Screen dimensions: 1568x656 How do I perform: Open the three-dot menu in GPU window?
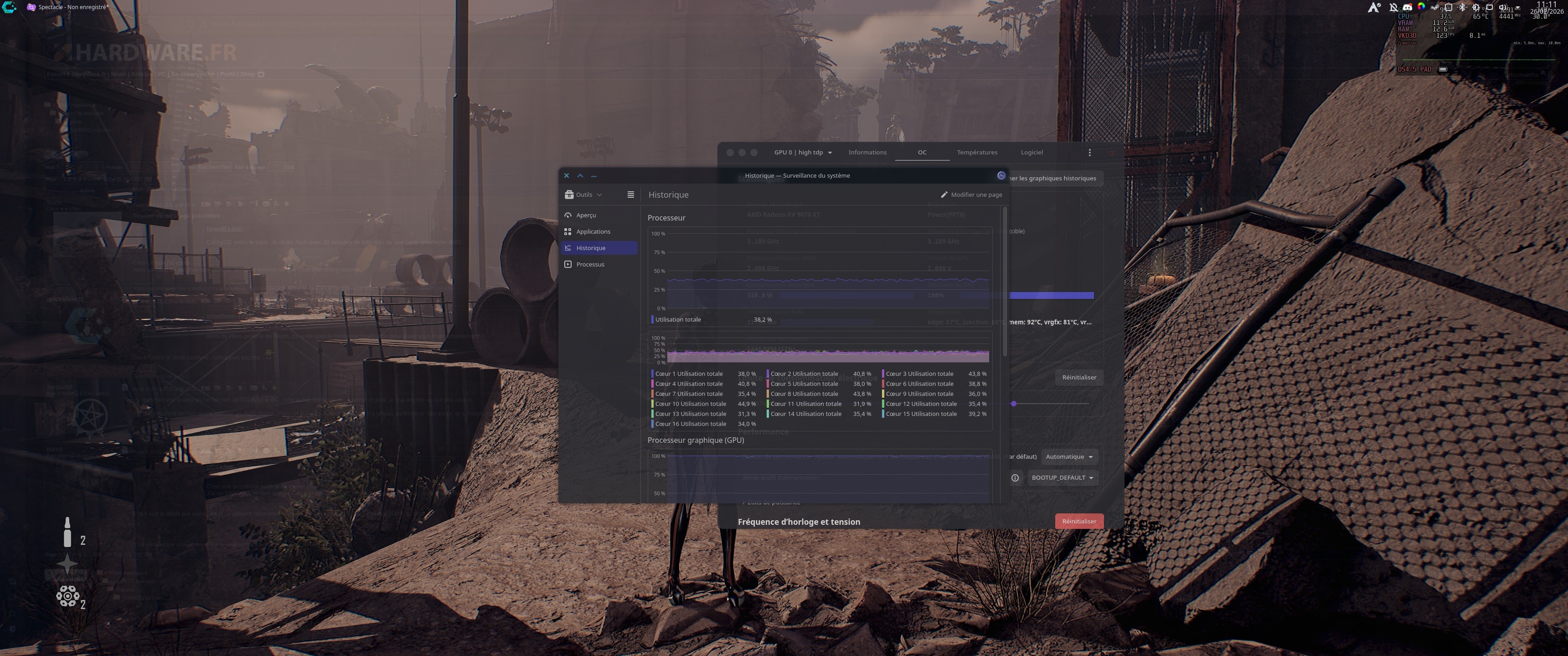point(1089,153)
